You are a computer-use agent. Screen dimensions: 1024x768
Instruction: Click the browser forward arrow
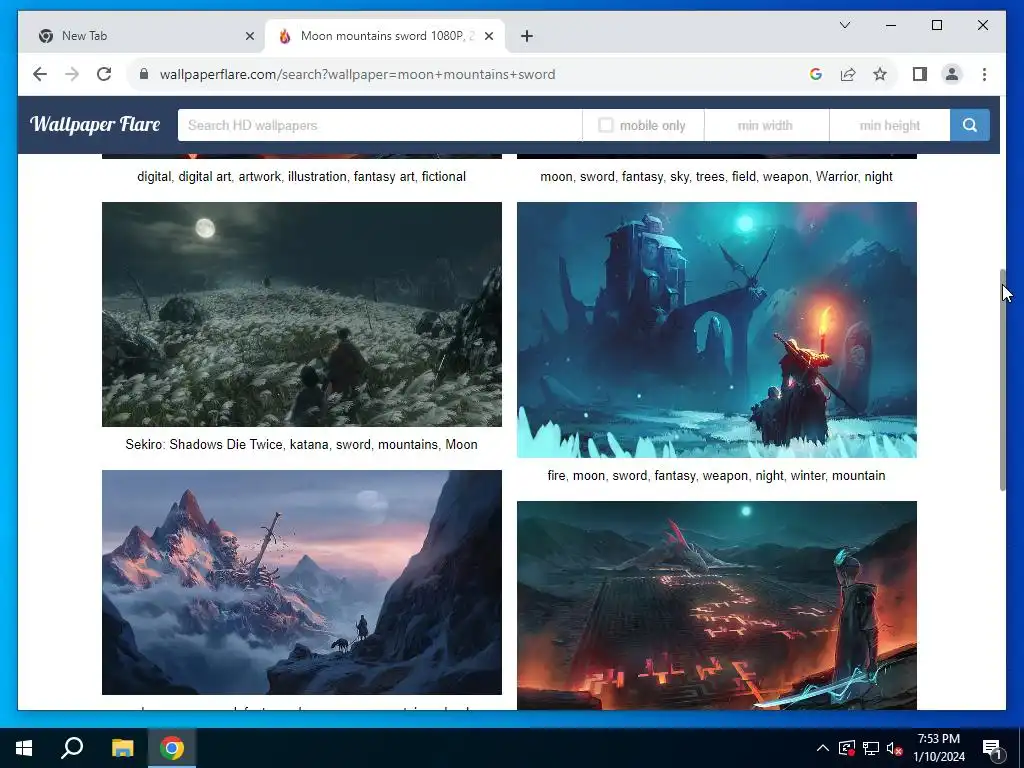tap(72, 74)
